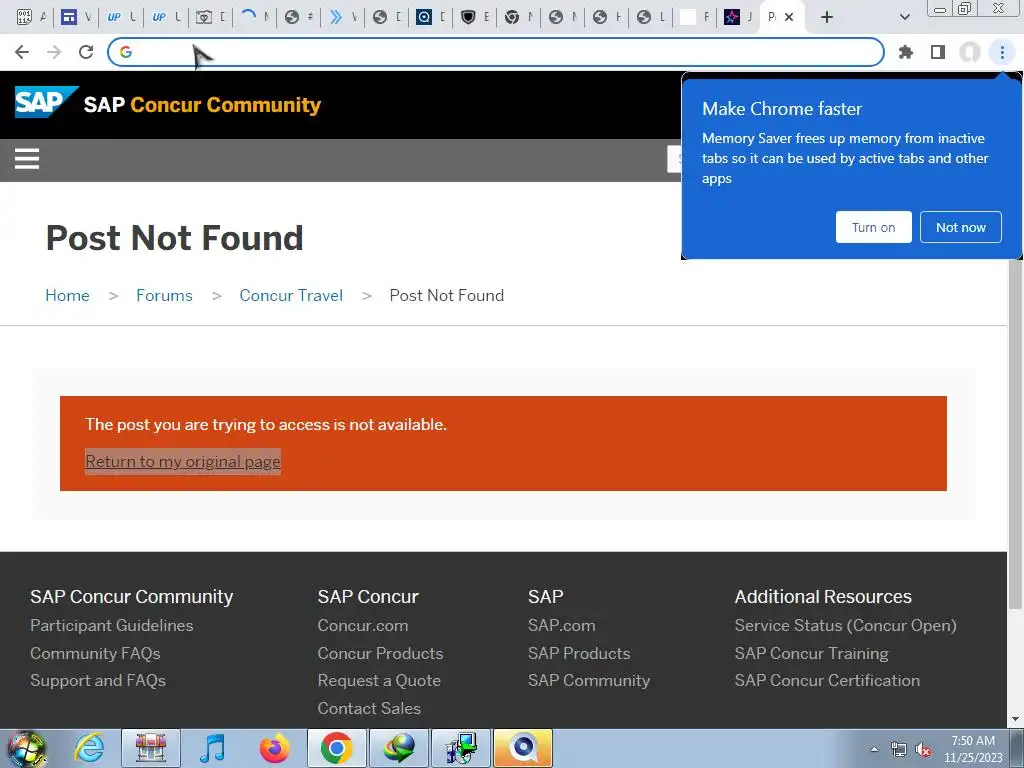Screen dimensions: 1024x768
Task: Open the Concur Travel breadcrumb
Action: click(291, 295)
